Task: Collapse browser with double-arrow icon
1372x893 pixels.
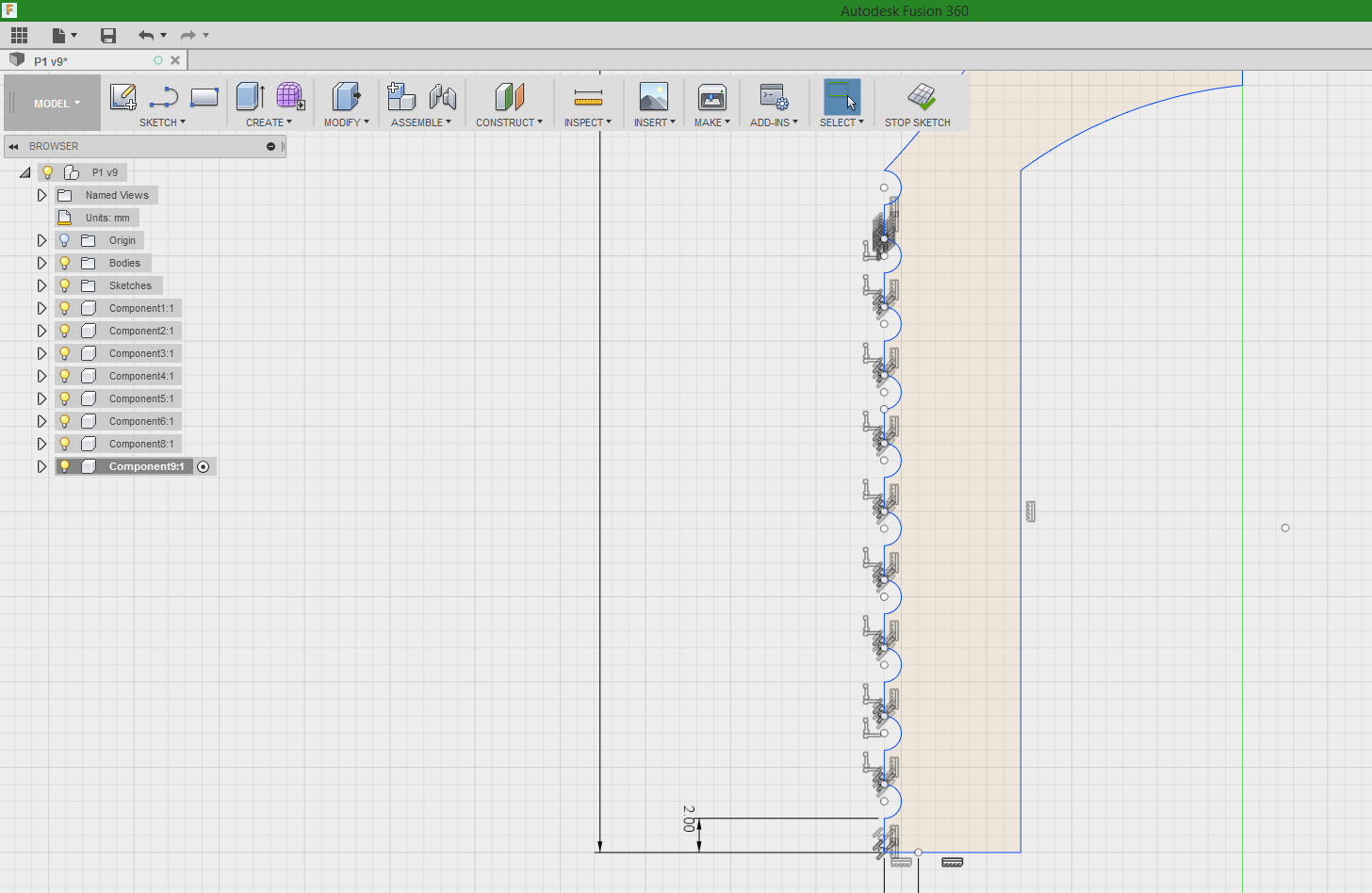Action: tap(13, 147)
